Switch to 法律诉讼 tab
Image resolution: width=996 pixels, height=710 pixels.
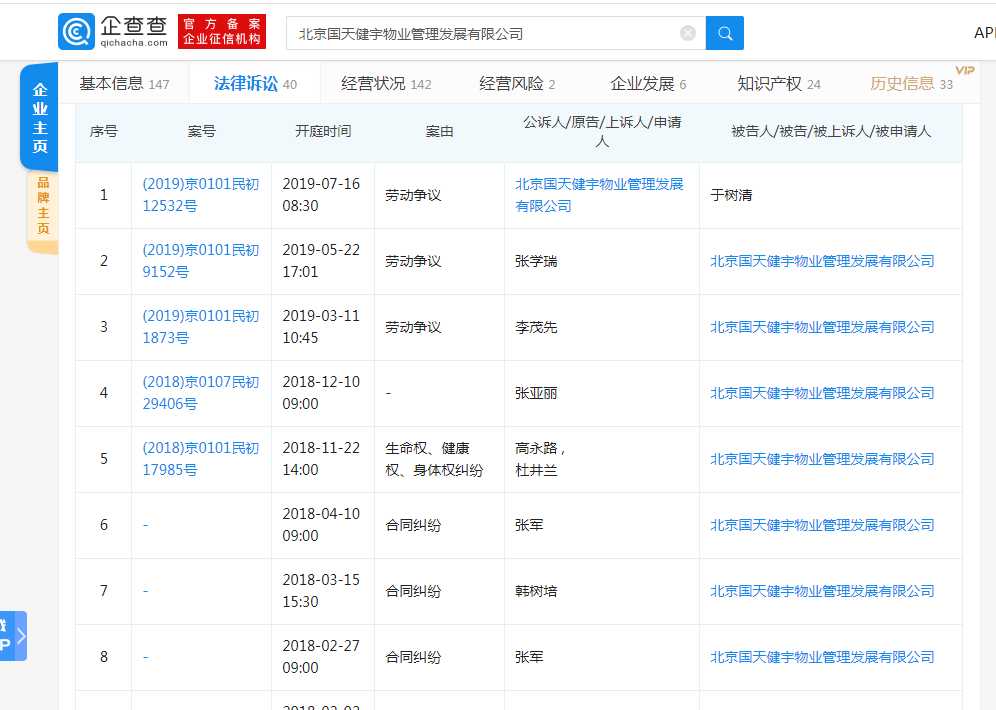[255, 84]
